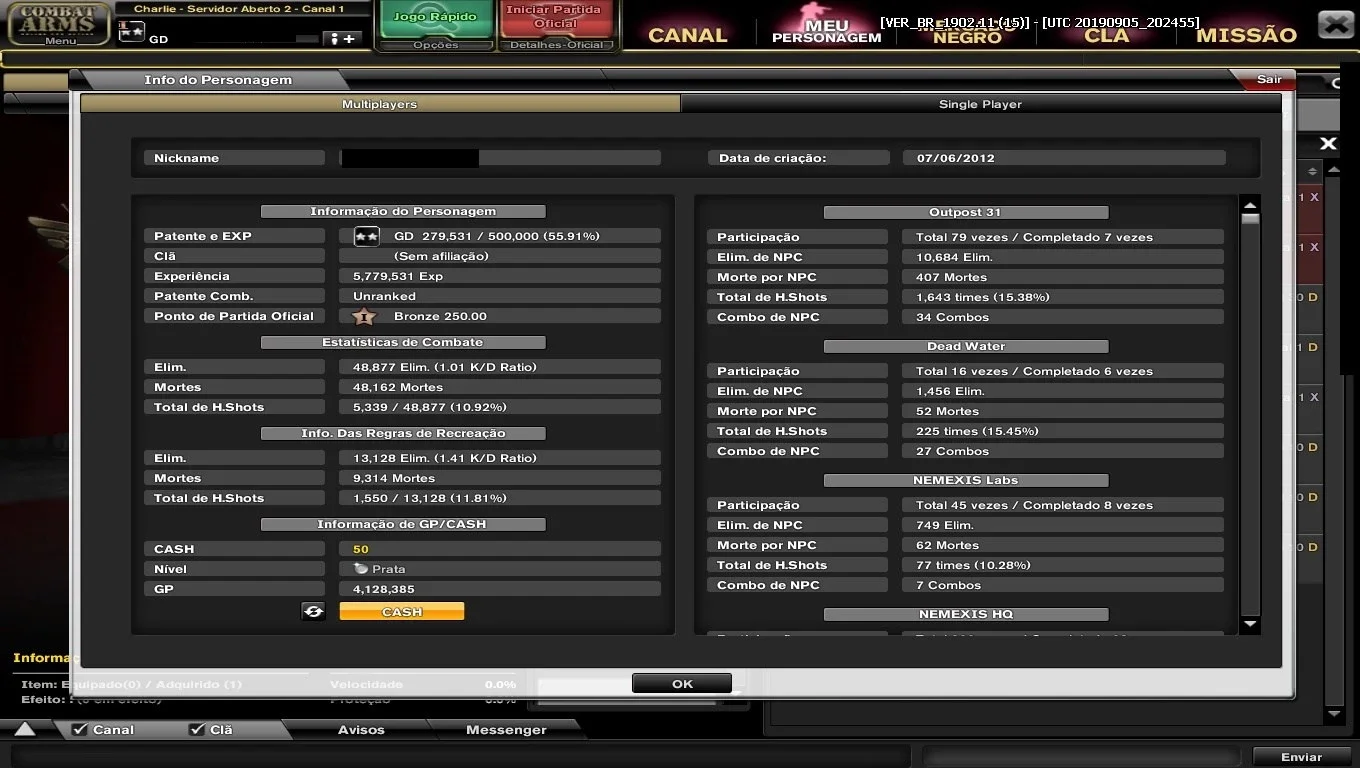Click the 9,314 Mortes recreation value
1360x768 pixels.
tap(500, 478)
